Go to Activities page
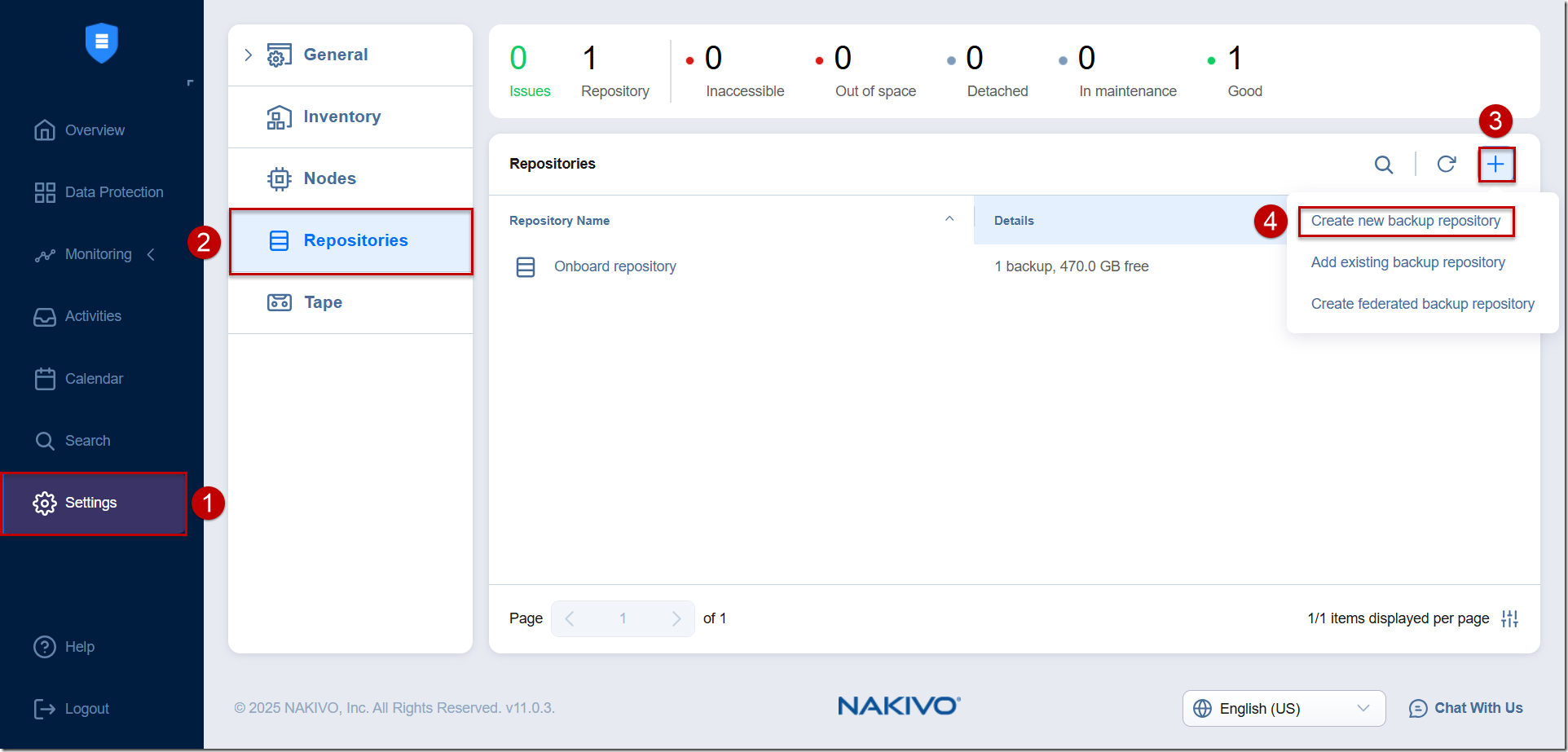 pos(93,316)
